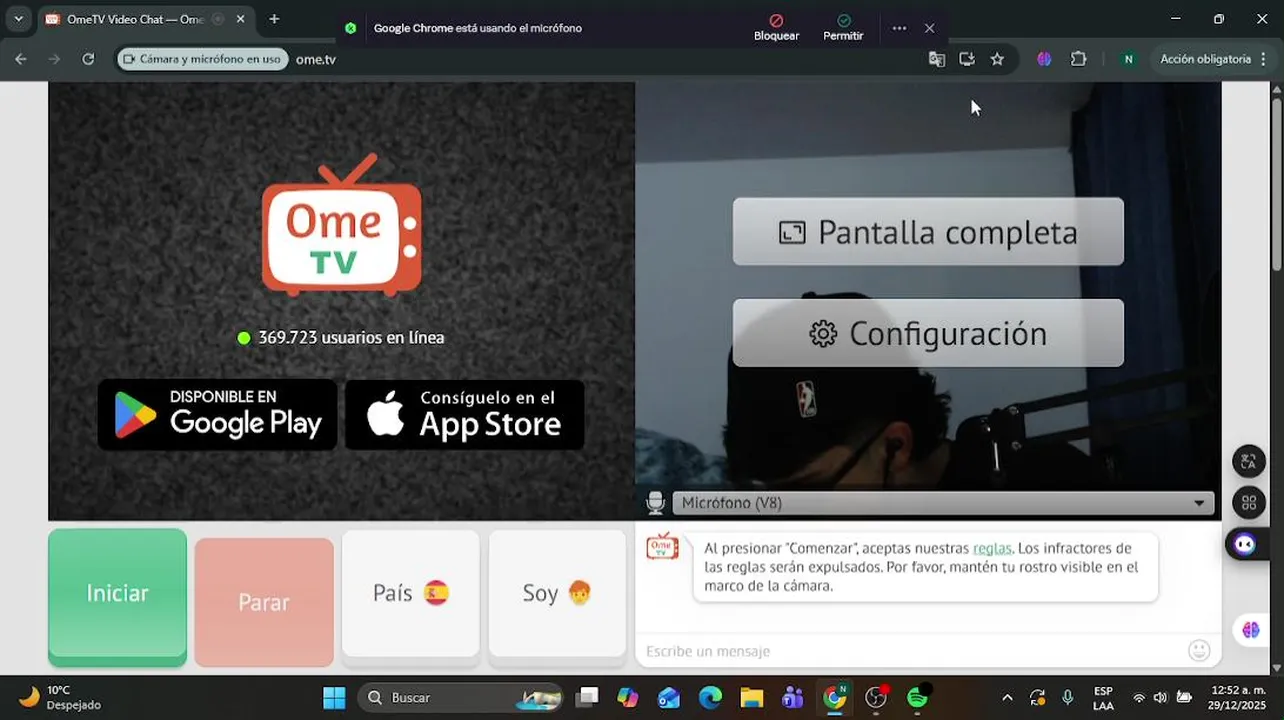Open the purple brain extension icon
This screenshot has width=1284, height=720.
click(x=1044, y=59)
